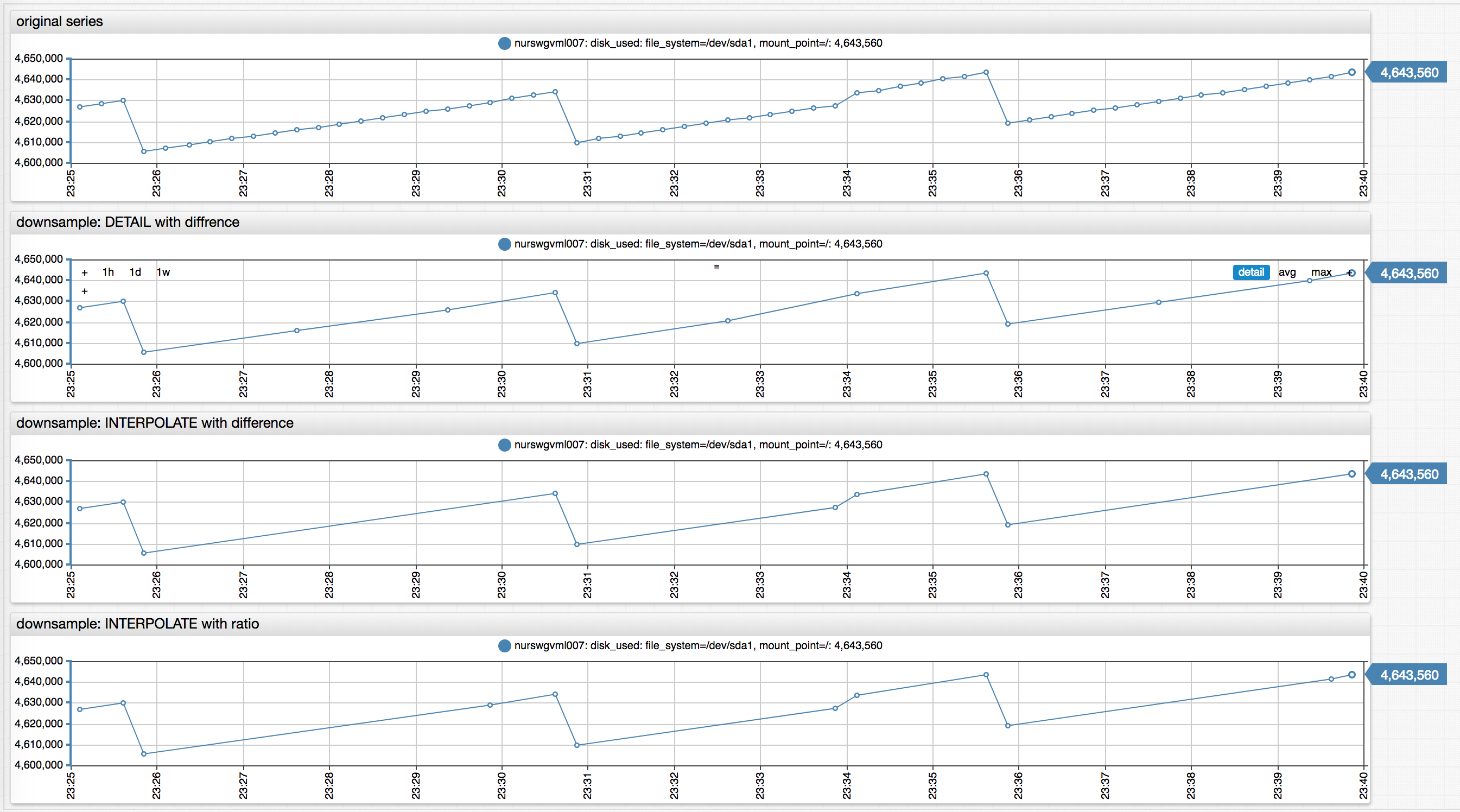Click legend circle in INTERPOLATE with ratio chart
Image resolution: width=1460 pixels, height=812 pixels.
[x=504, y=645]
